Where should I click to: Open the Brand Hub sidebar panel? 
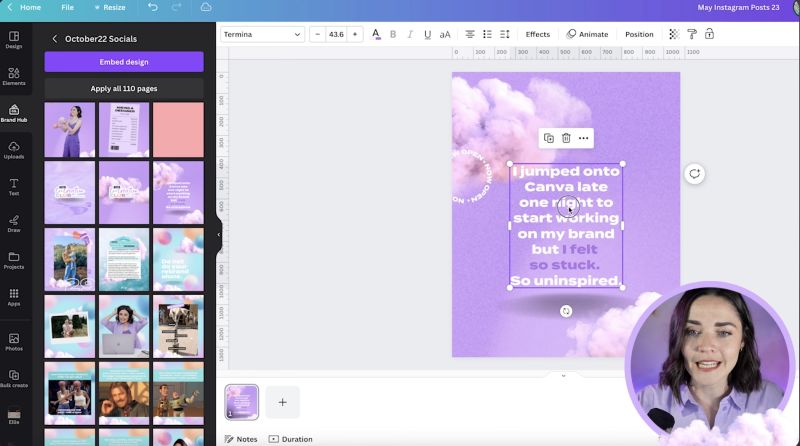[14, 113]
